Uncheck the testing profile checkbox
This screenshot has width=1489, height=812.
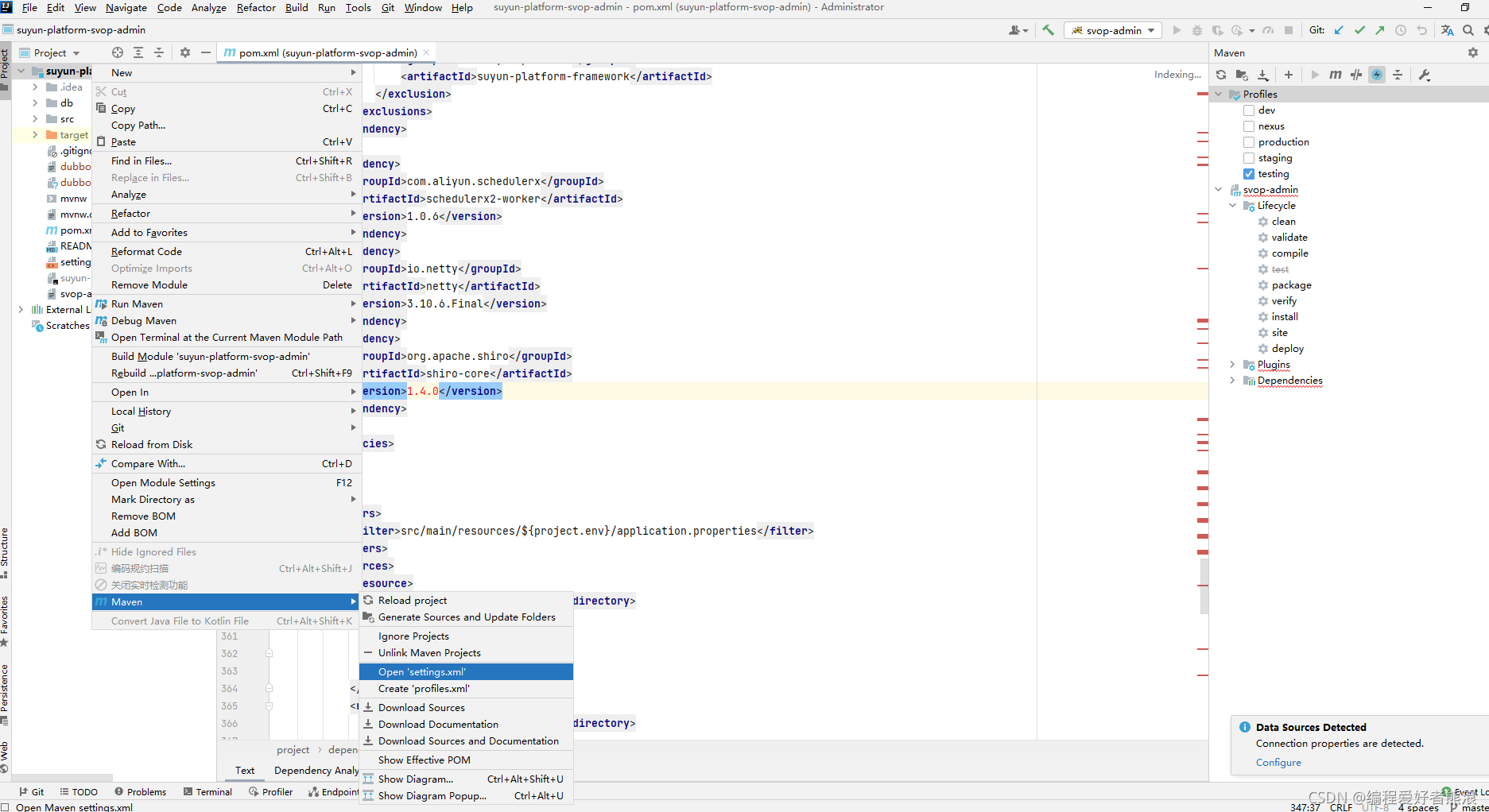pos(1249,174)
